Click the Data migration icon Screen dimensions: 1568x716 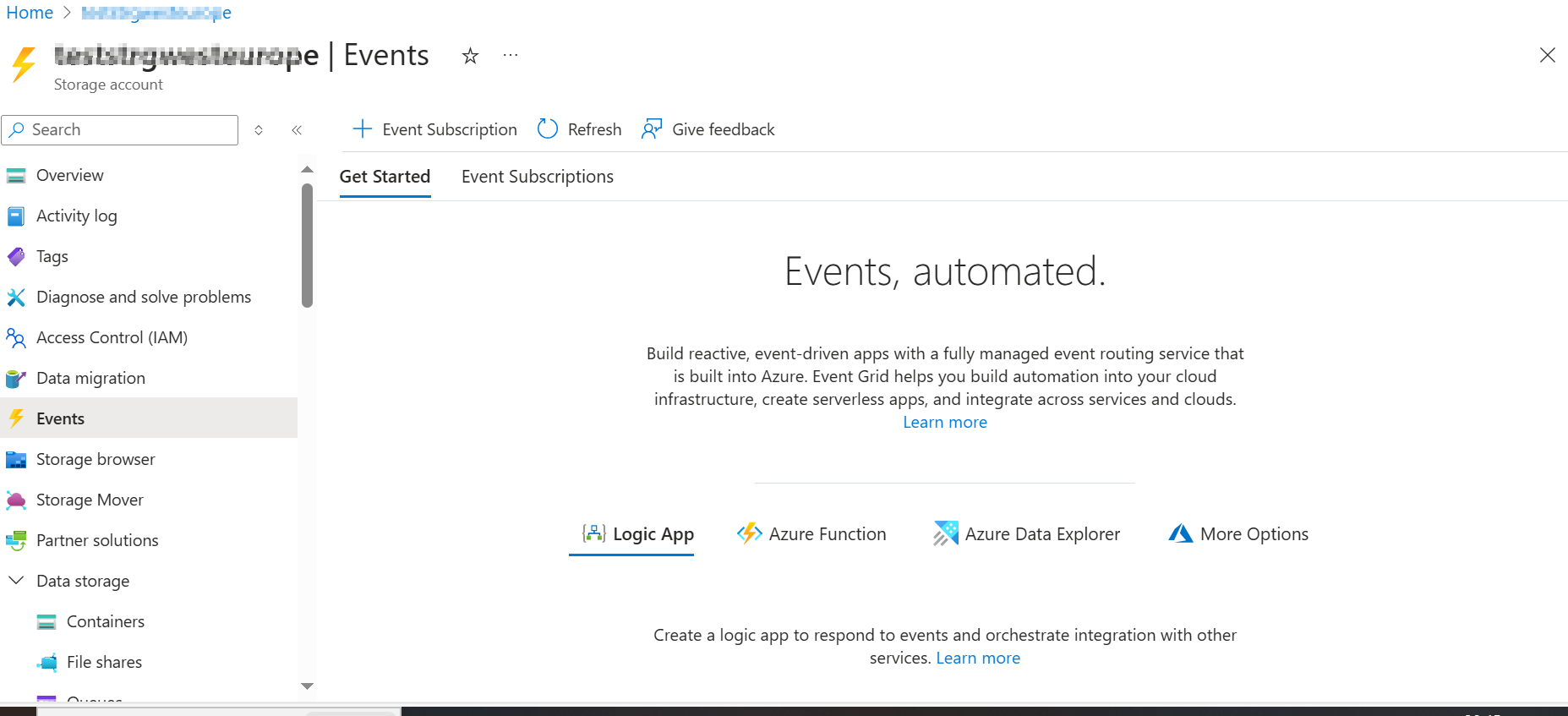pyautogui.click(x=16, y=379)
